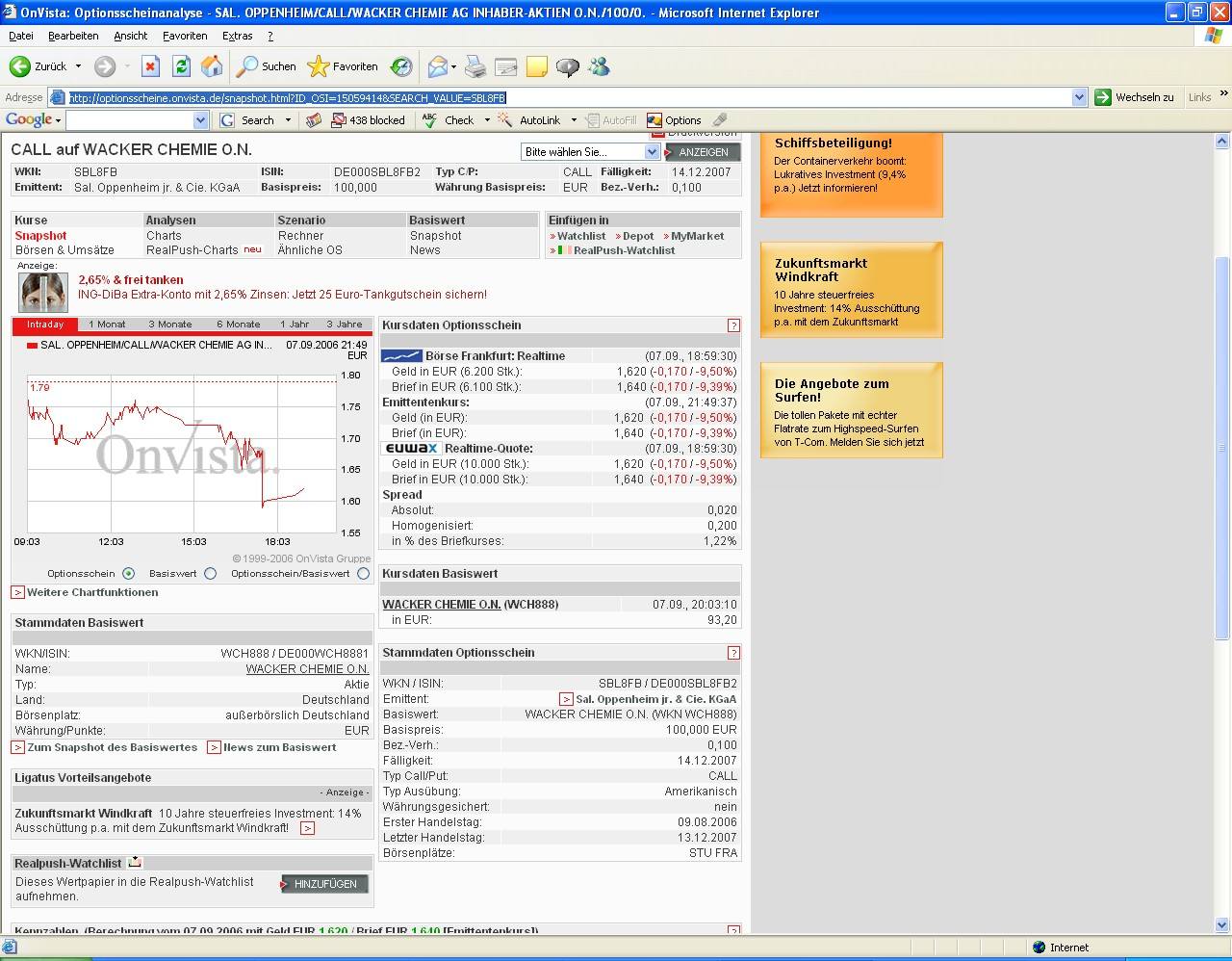
Task: Open the Google search box dropdown
Action: tap(200, 120)
